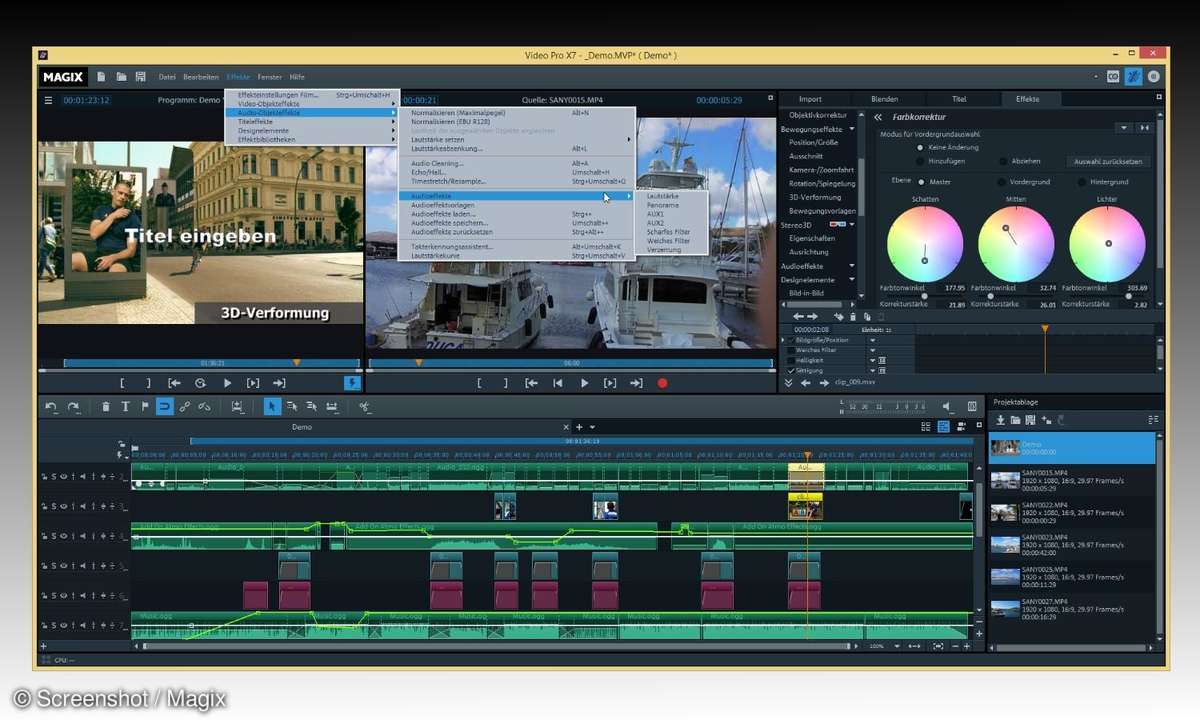Click the lightning icon under the program monitor
Image resolution: width=1200 pixels, height=720 pixels.
click(x=351, y=383)
